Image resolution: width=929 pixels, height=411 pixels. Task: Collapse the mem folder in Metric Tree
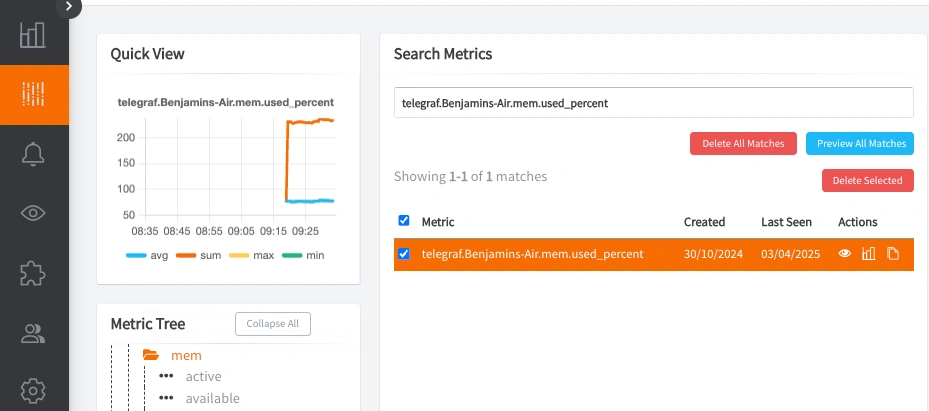(x=151, y=355)
